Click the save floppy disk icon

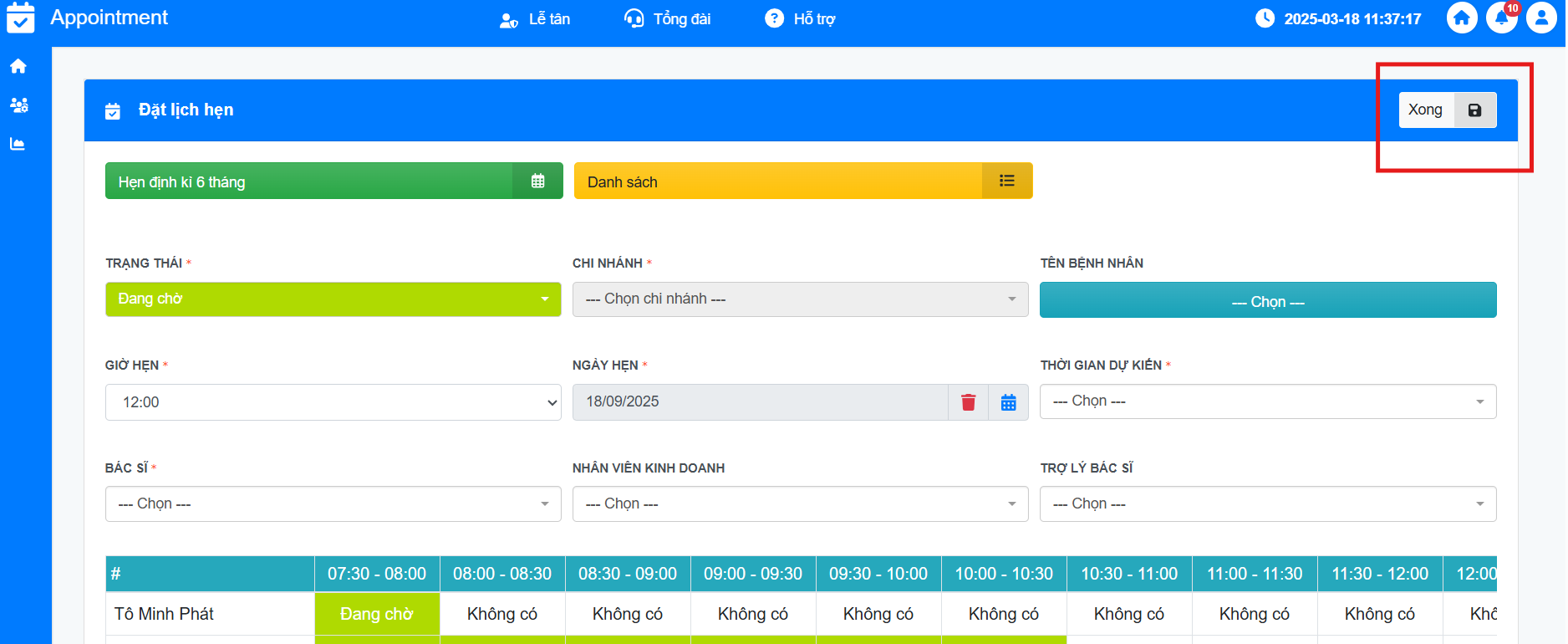[x=1474, y=110]
